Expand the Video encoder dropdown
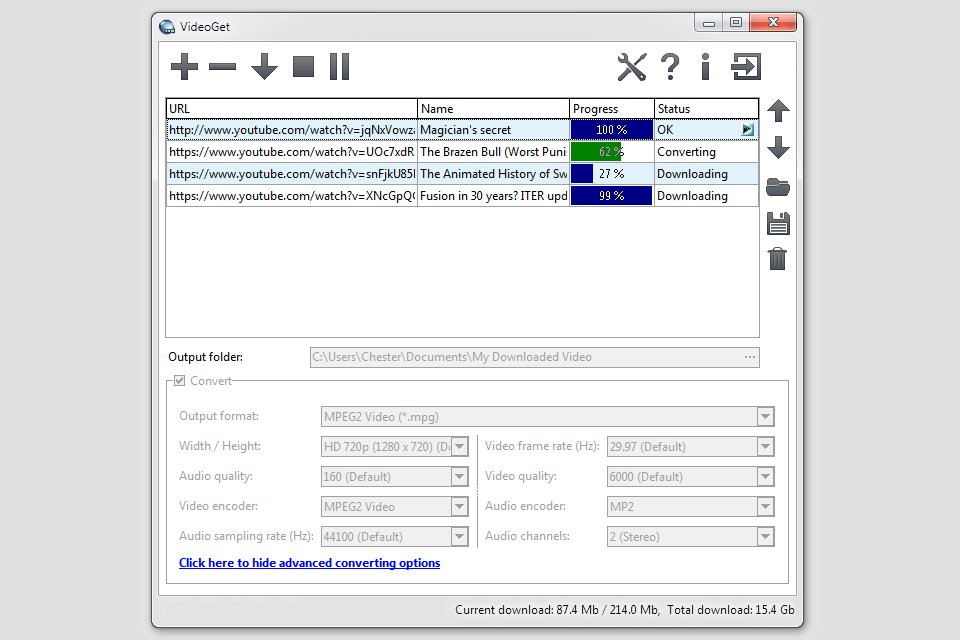 coord(460,506)
